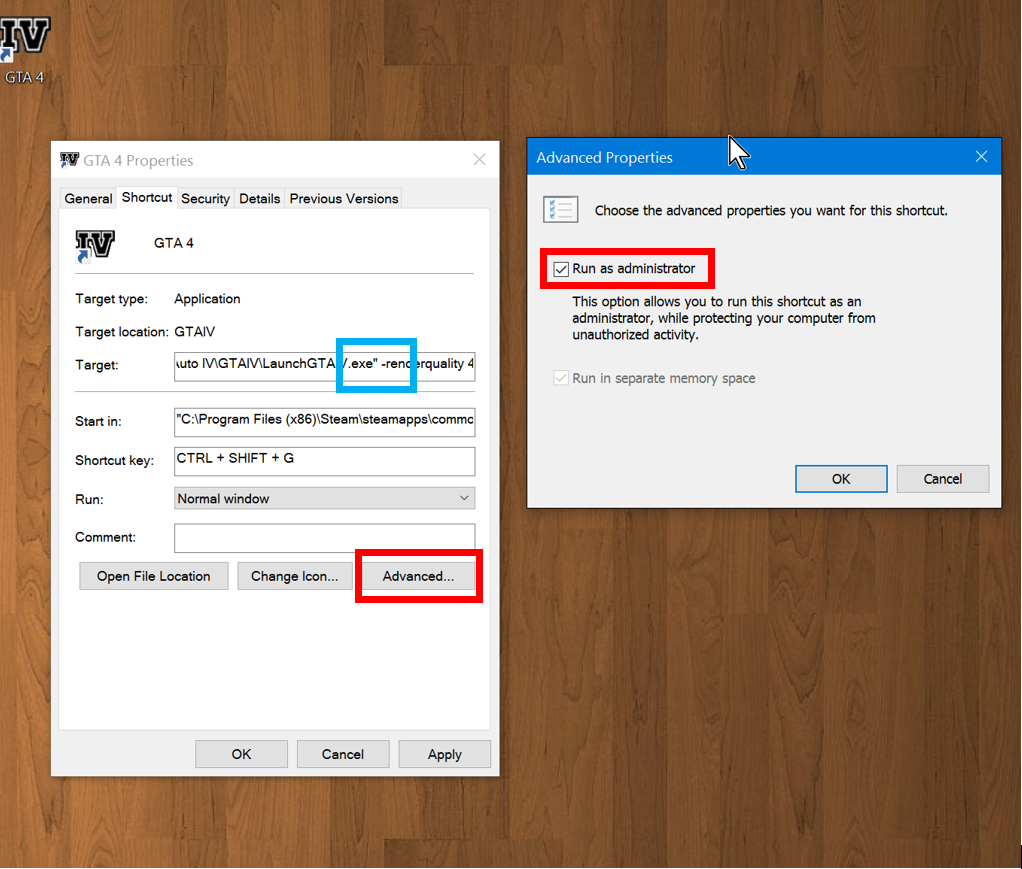Click the 'GTA 4 Properties' title text
The width and height of the screenshot is (1022, 869).
tap(138, 160)
